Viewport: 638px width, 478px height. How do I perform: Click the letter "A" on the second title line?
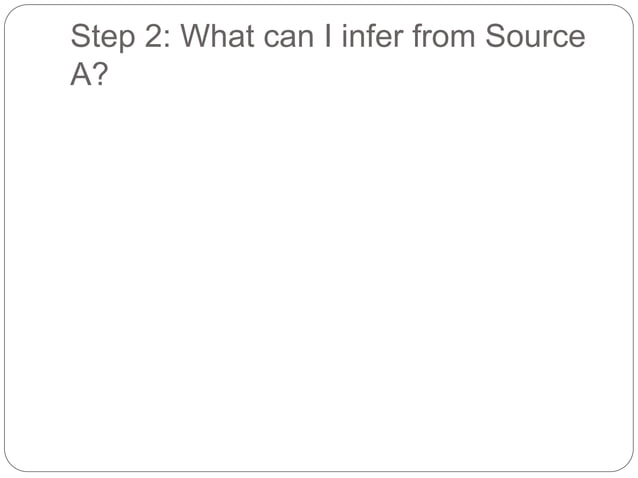(x=80, y=75)
